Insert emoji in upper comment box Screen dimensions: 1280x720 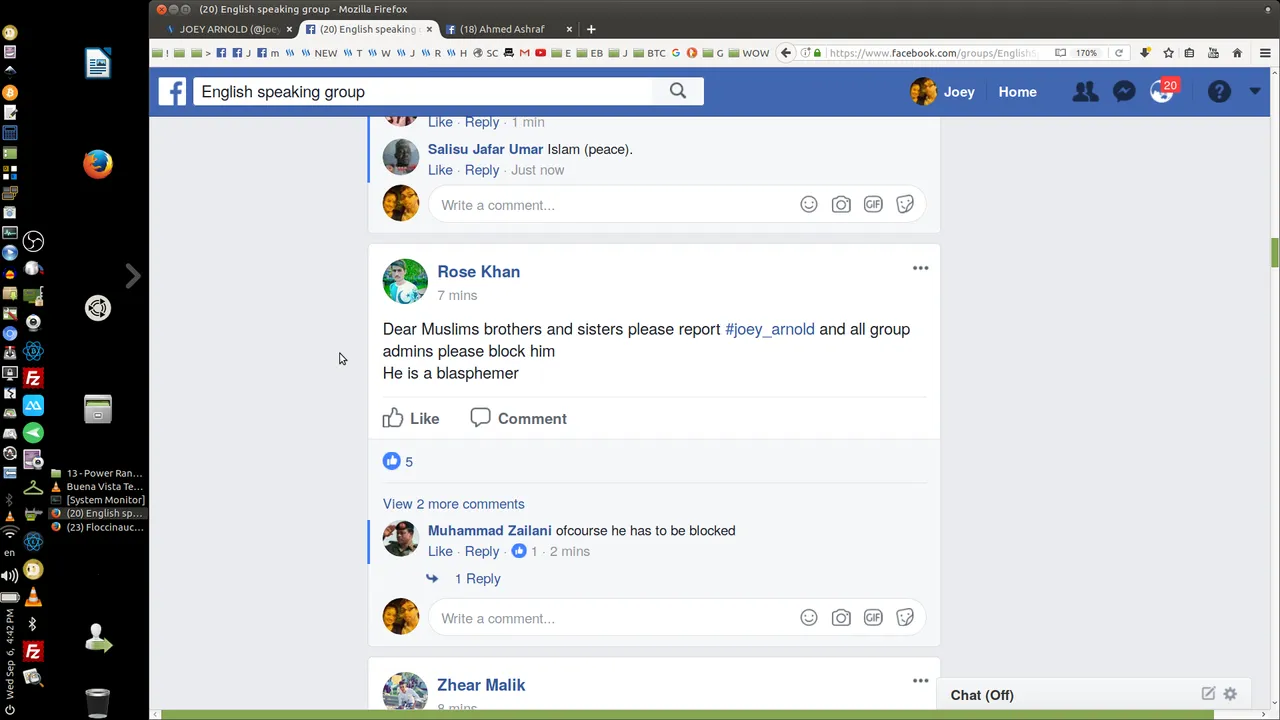tap(809, 204)
